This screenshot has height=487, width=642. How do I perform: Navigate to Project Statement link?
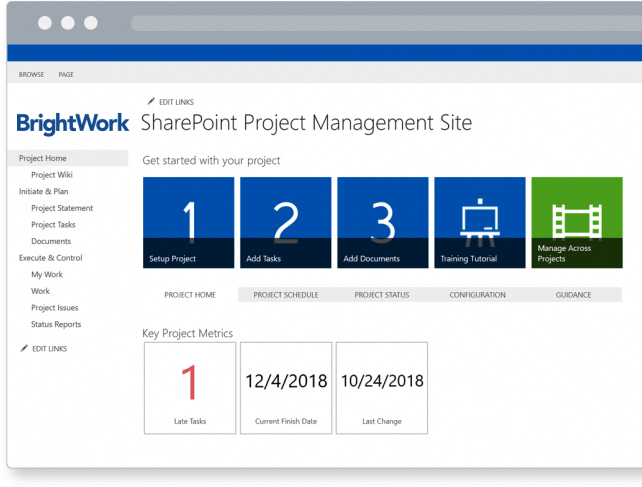[x=62, y=208]
